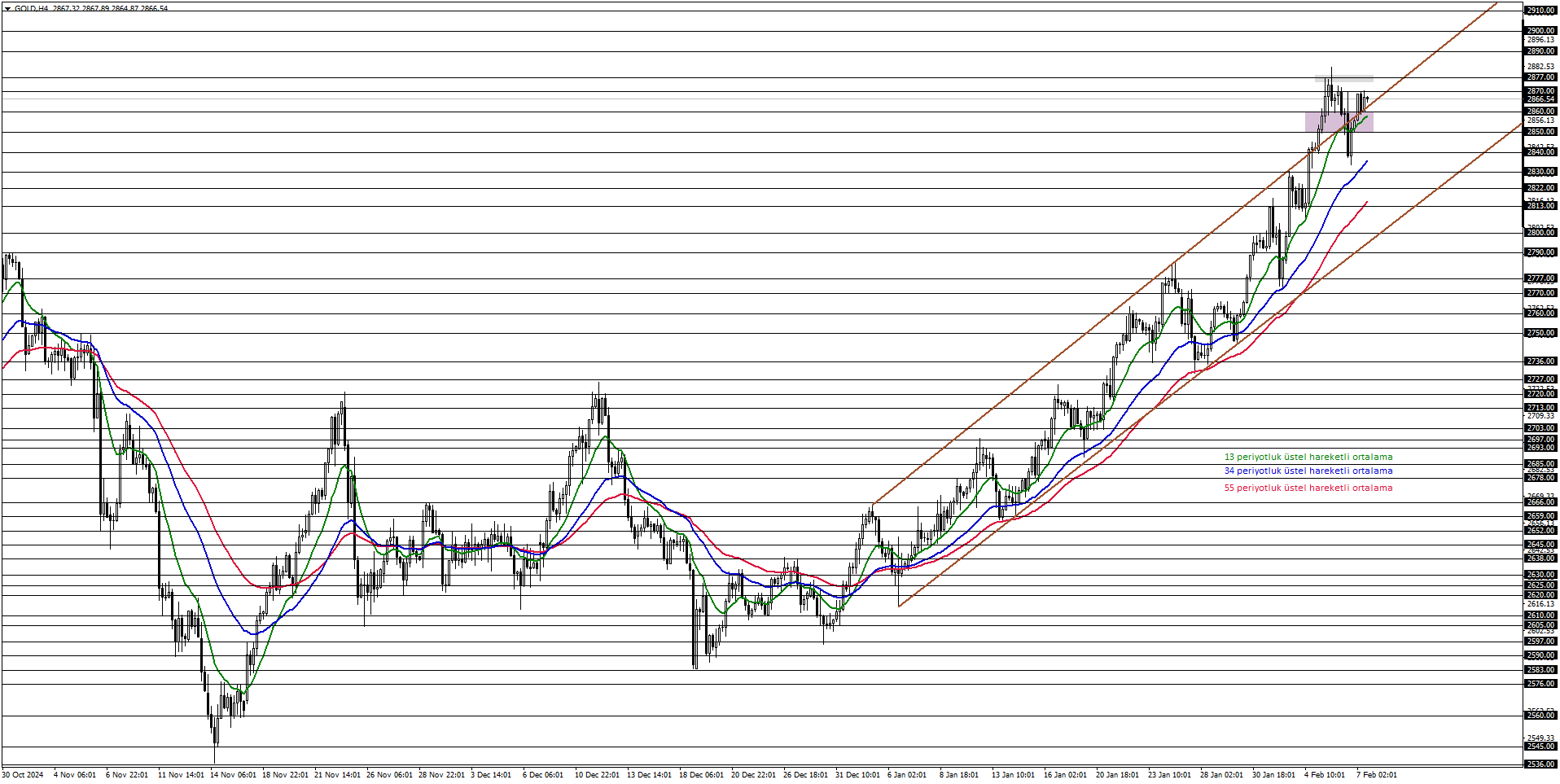
Task: Click the 2545.00 price level label
Action: pos(1540,747)
